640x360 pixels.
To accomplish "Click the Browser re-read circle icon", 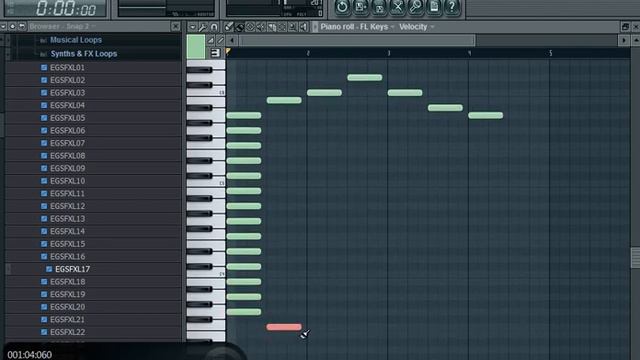I will coord(13,27).
